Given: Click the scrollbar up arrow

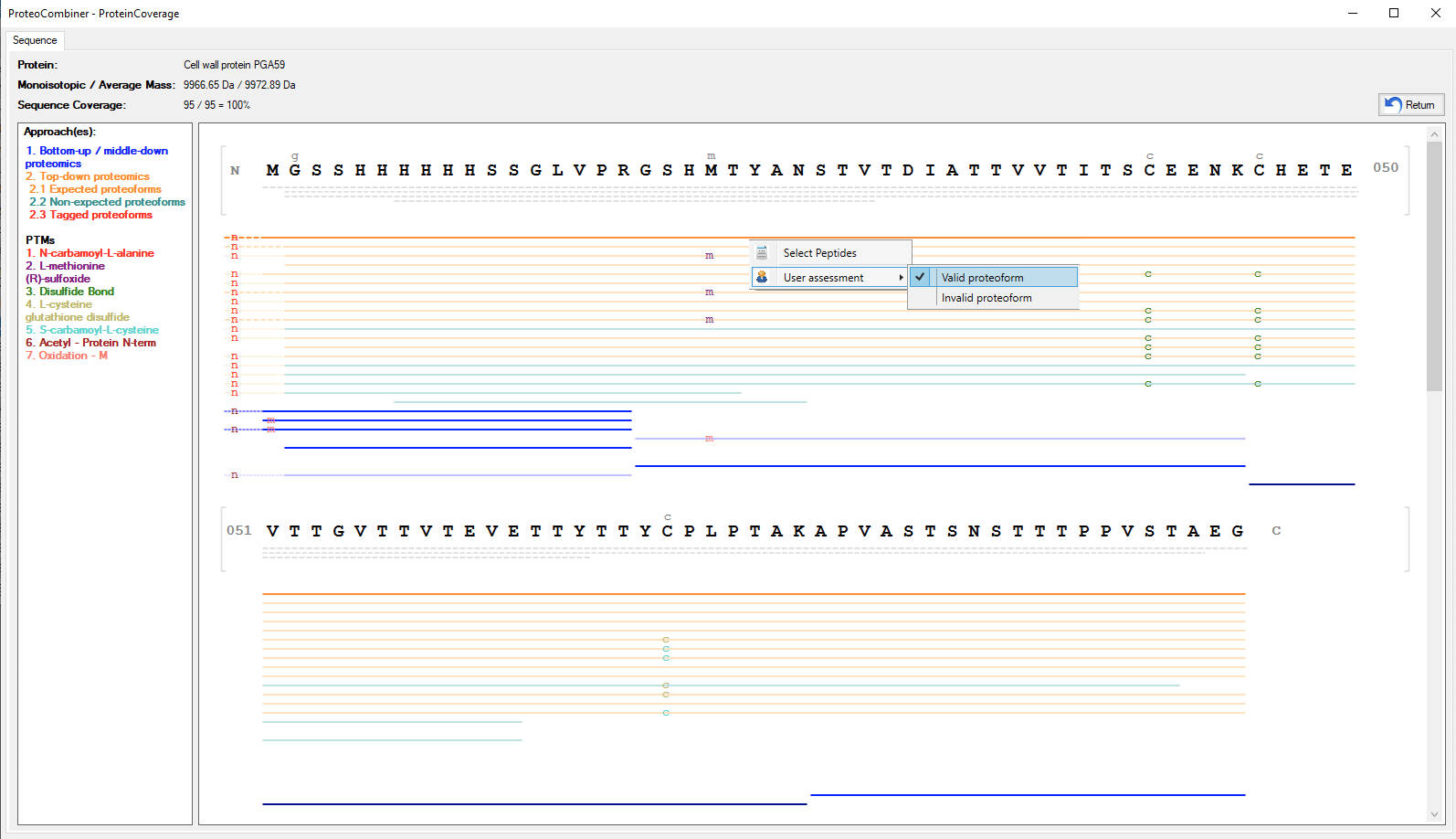Looking at the screenshot, I should 1434,134.
